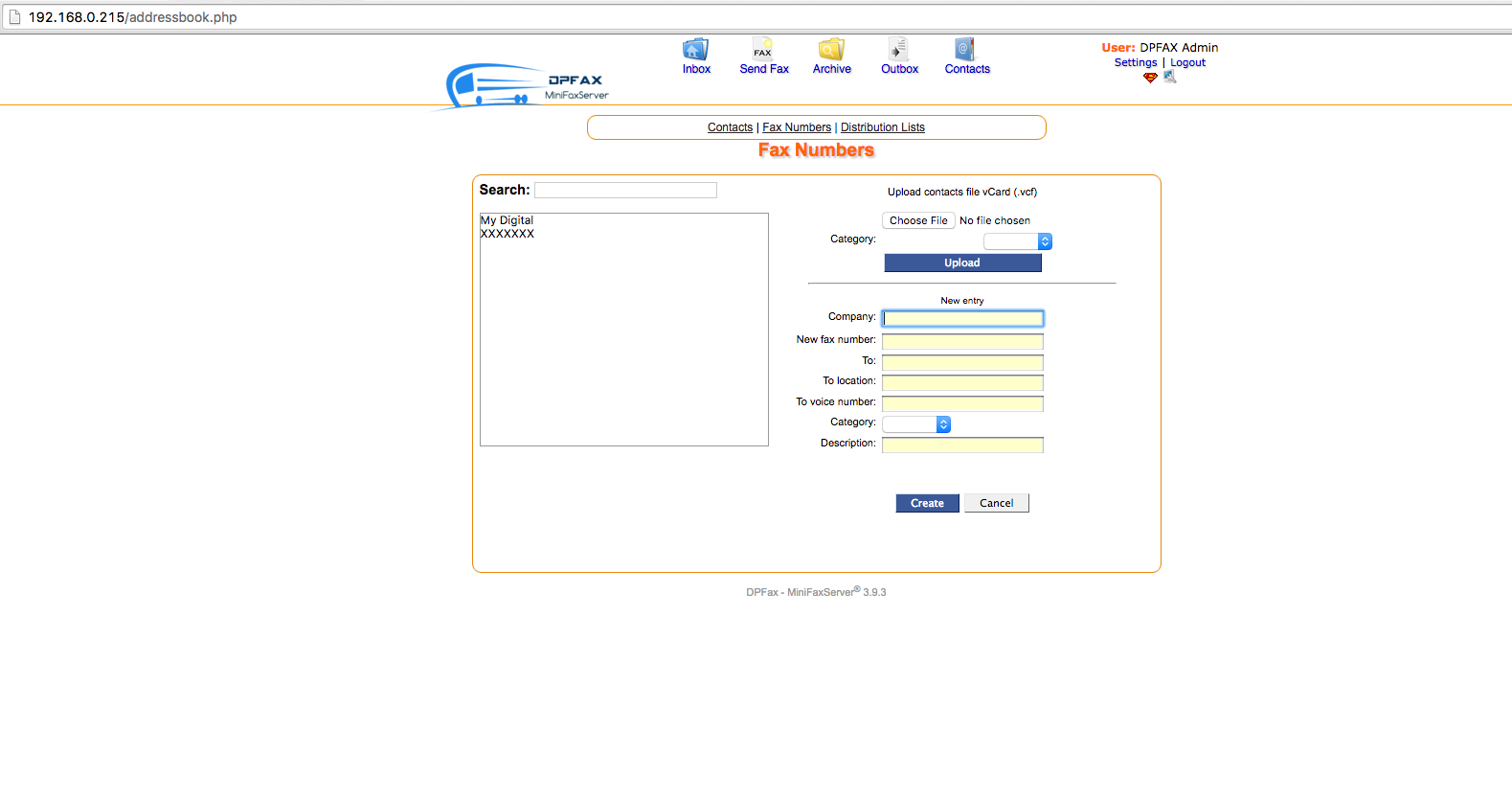This screenshot has height=799, width=1512.
Task: Click the Create button
Action: pyautogui.click(x=927, y=503)
